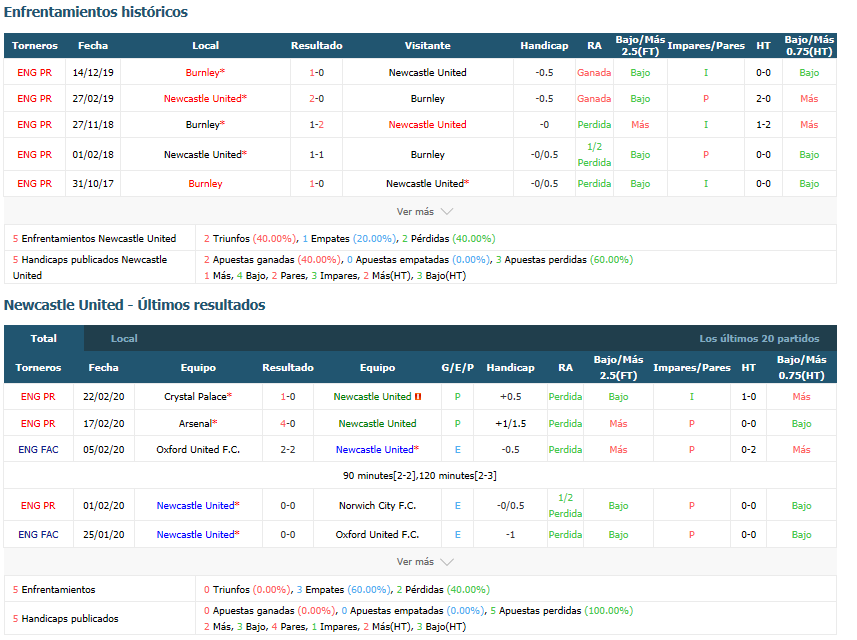Click '90 minutes[2-2],120 minutes[2-3]' note
The width and height of the screenshot is (857, 640).
419,475
